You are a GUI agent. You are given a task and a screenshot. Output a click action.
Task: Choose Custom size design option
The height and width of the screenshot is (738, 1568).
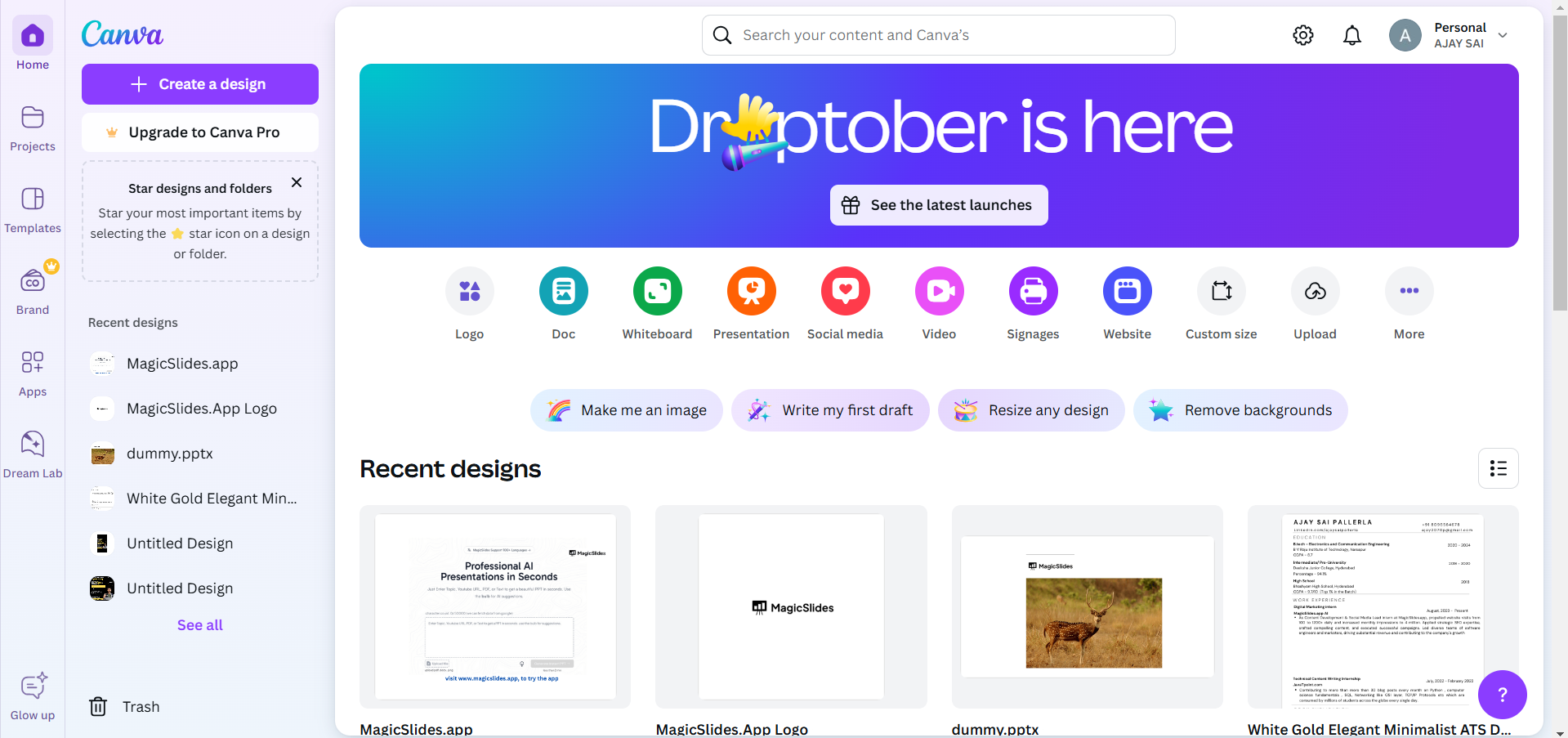pyautogui.click(x=1222, y=291)
